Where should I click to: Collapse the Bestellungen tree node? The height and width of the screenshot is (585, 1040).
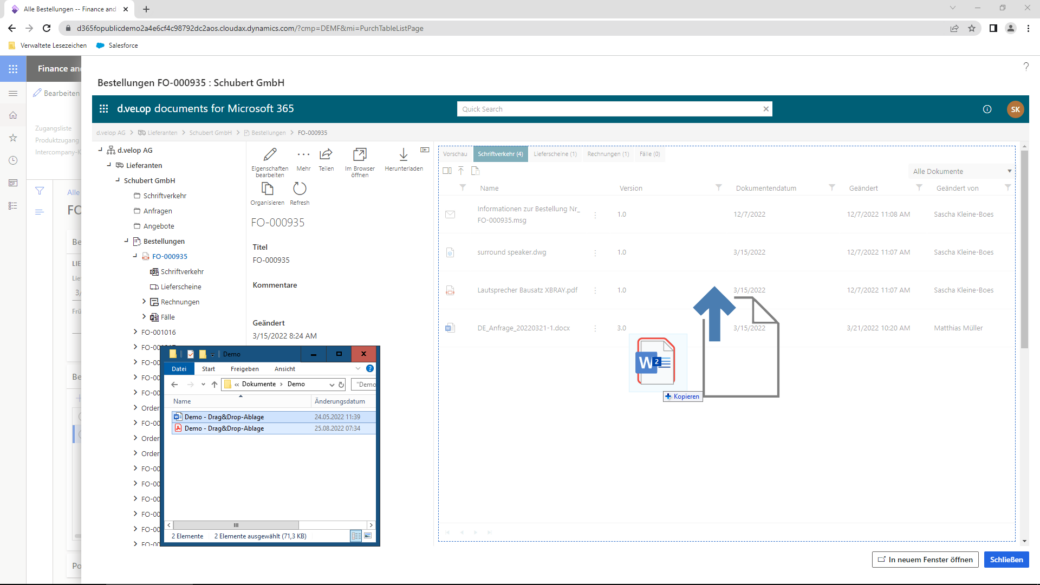(x=127, y=241)
